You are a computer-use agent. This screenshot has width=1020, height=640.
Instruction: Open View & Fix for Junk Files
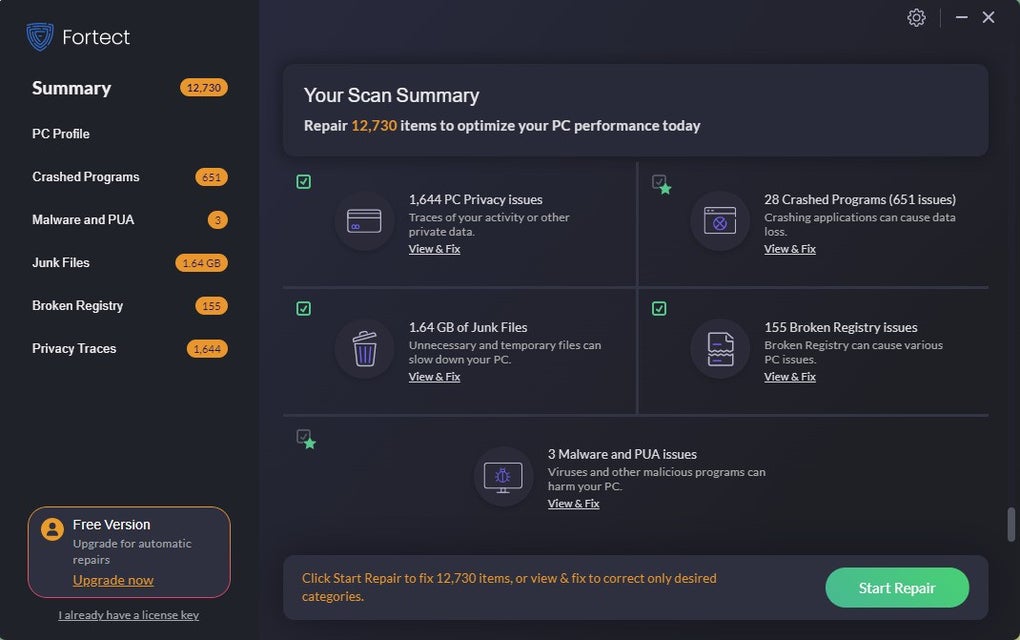(434, 377)
